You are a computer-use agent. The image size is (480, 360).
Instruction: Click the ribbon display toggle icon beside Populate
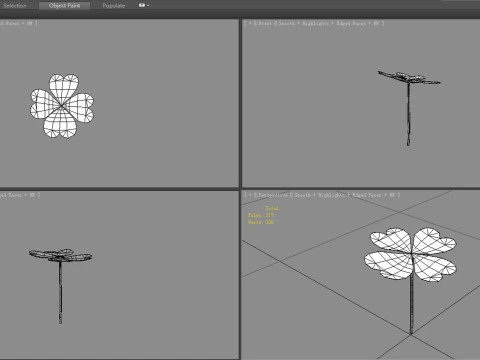tap(142, 5)
